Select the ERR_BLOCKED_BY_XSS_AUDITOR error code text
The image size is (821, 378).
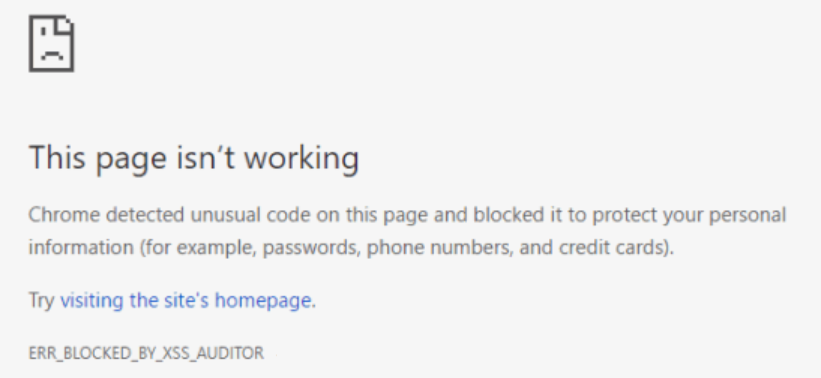146,353
